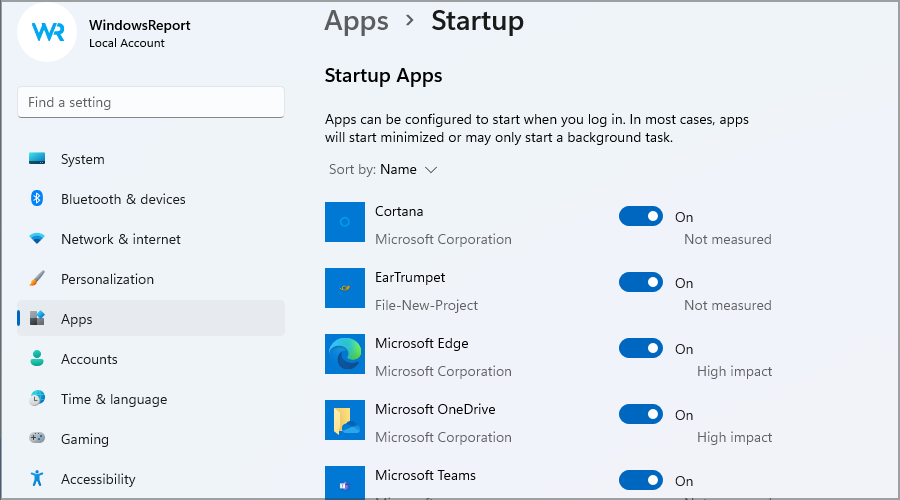900x500 pixels.
Task: Open Gaming settings
Action: 151,439
